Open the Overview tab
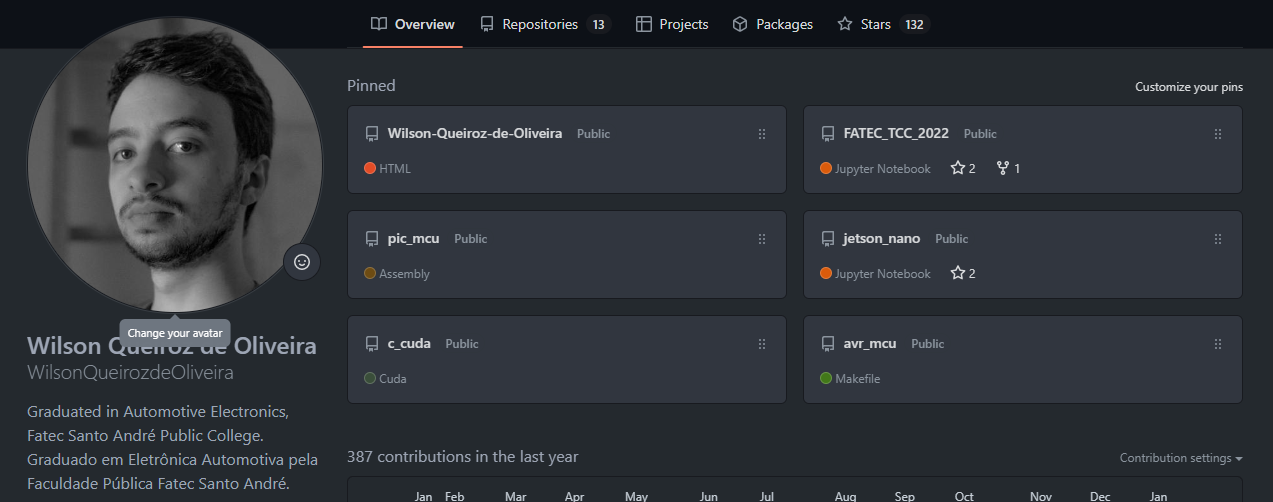This screenshot has height=502, width=1273. 412,24
